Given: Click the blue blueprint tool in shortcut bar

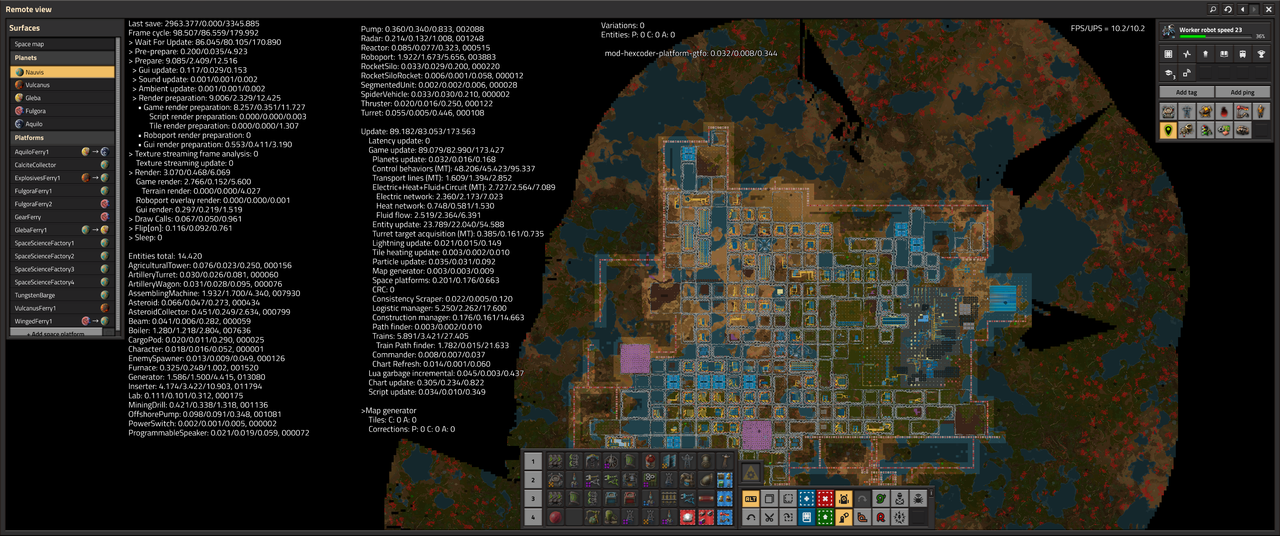Looking at the screenshot, I should tap(806, 498).
